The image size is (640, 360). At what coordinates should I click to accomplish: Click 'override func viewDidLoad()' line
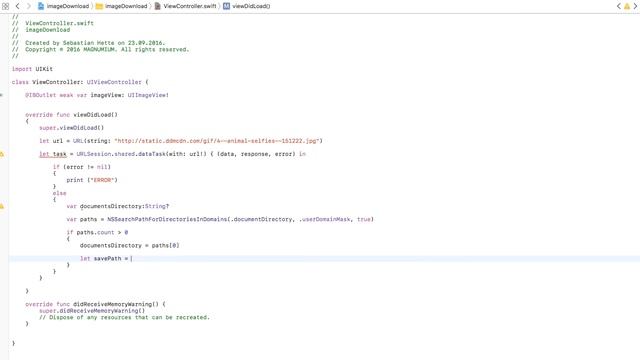click(71, 115)
